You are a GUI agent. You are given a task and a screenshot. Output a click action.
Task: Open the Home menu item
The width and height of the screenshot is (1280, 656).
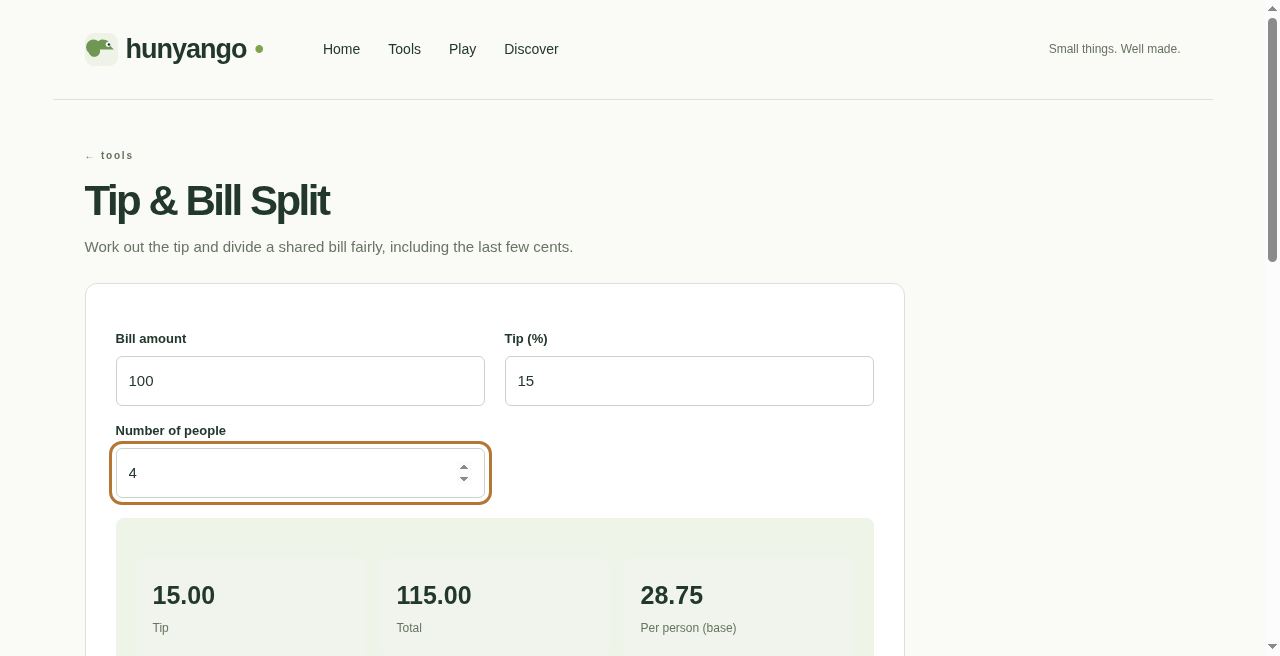pos(341,49)
